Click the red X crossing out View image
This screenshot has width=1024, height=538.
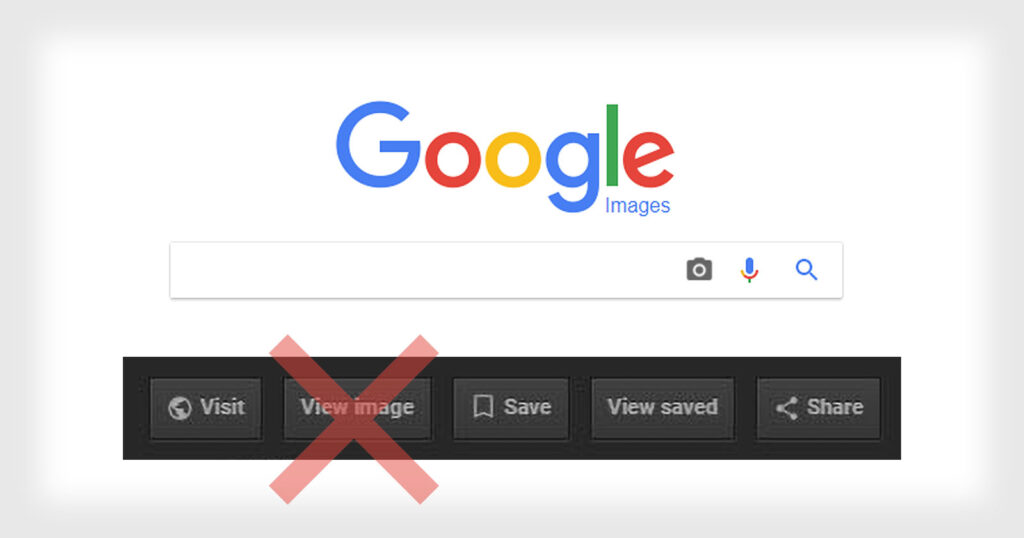353,419
